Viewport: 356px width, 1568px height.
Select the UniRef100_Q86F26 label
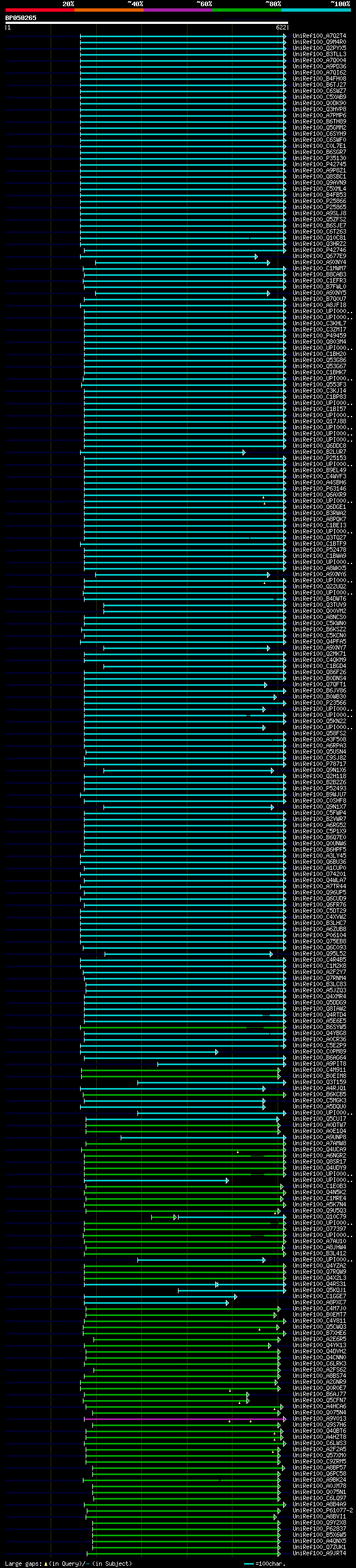click(x=319, y=672)
